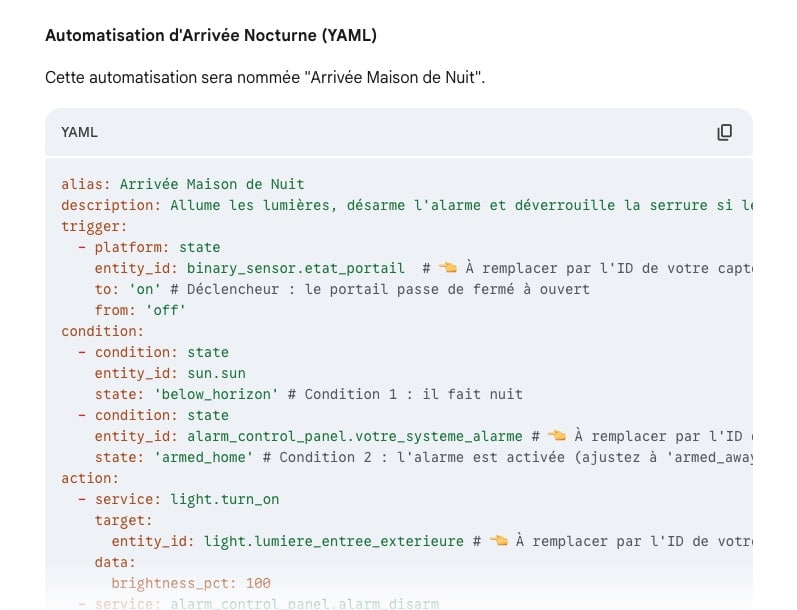
Task: Click the trigger: key
Action: pyautogui.click(x=87, y=226)
